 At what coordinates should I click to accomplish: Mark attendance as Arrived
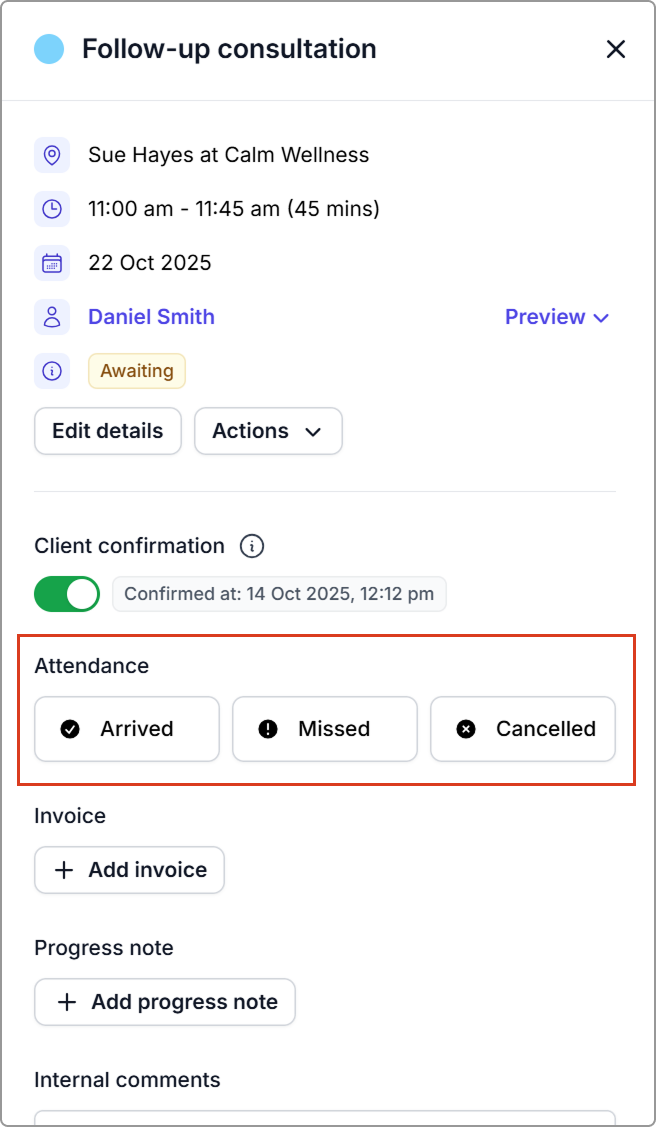tap(127, 729)
